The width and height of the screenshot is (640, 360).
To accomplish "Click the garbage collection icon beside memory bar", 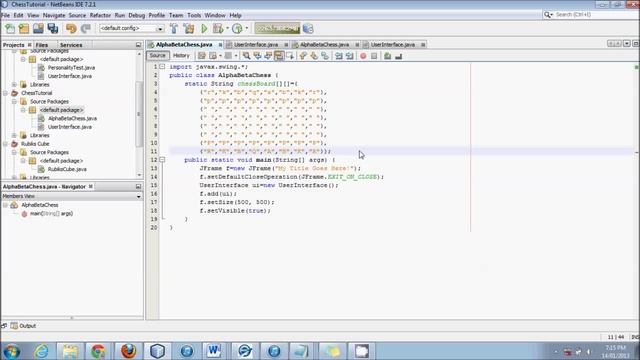I will click(x=309, y=29).
